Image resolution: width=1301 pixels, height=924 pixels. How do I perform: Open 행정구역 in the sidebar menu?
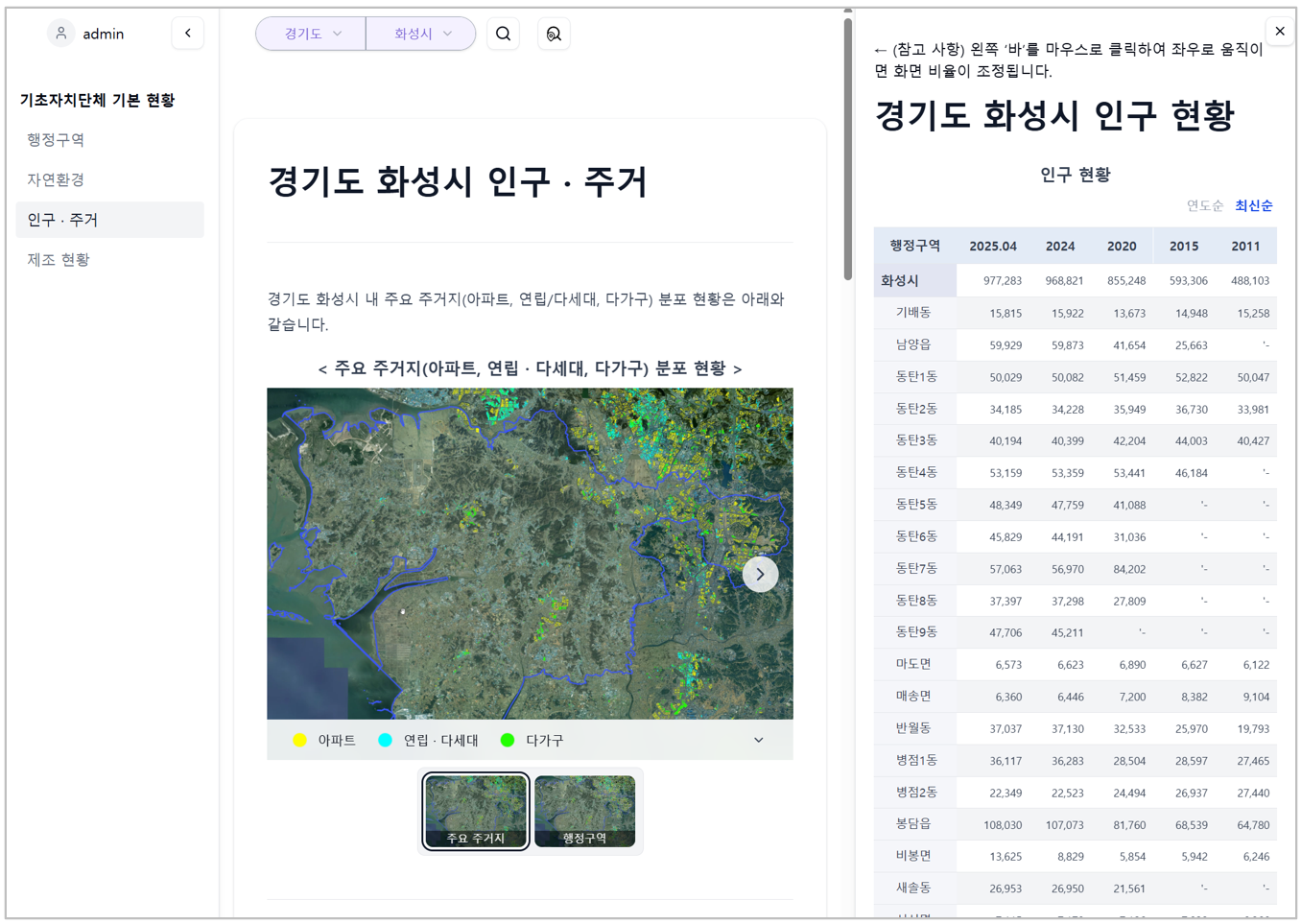[56, 140]
